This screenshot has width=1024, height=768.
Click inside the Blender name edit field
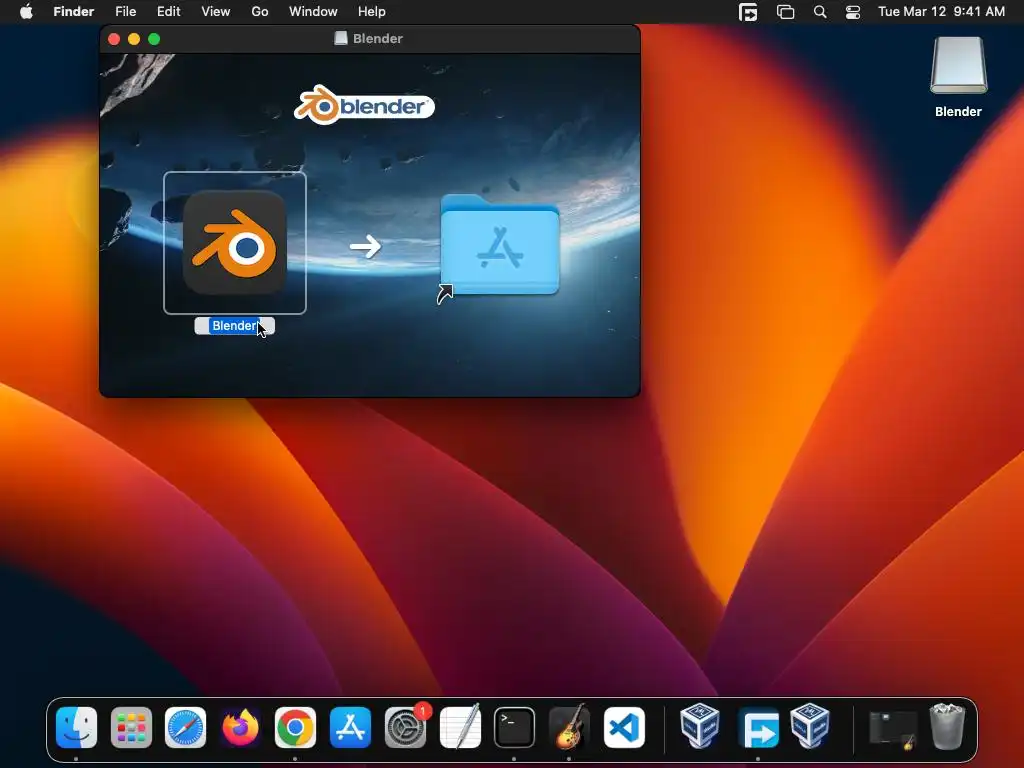coord(234,326)
